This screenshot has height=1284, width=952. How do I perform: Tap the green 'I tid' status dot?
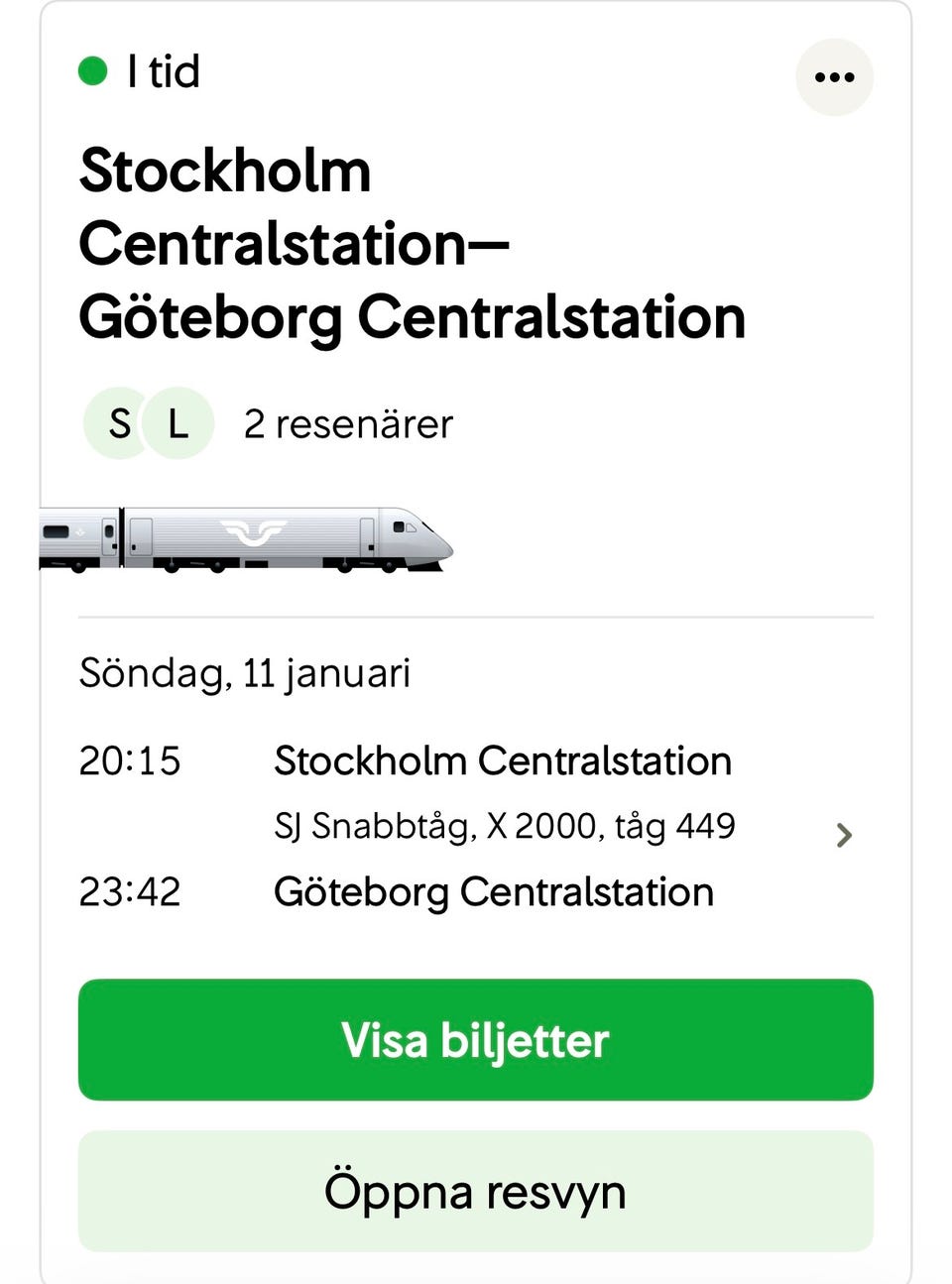(93, 71)
